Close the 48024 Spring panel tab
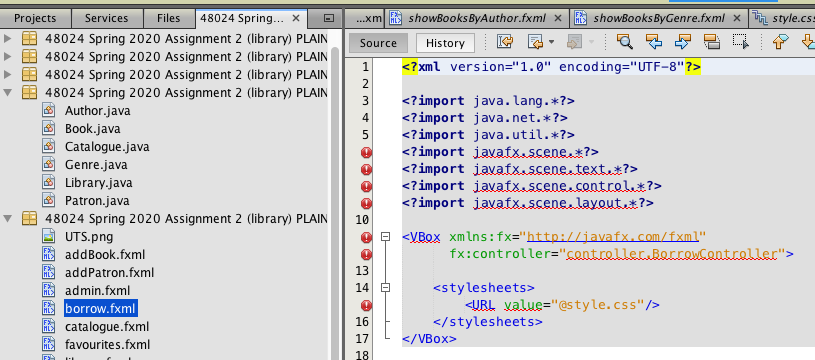The height and width of the screenshot is (360, 815). click(296, 18)
